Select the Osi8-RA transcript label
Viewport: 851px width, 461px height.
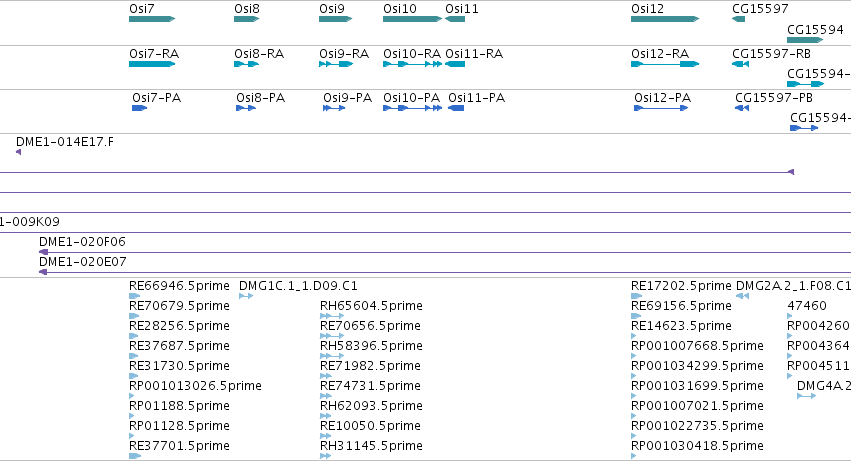(259, 54)
